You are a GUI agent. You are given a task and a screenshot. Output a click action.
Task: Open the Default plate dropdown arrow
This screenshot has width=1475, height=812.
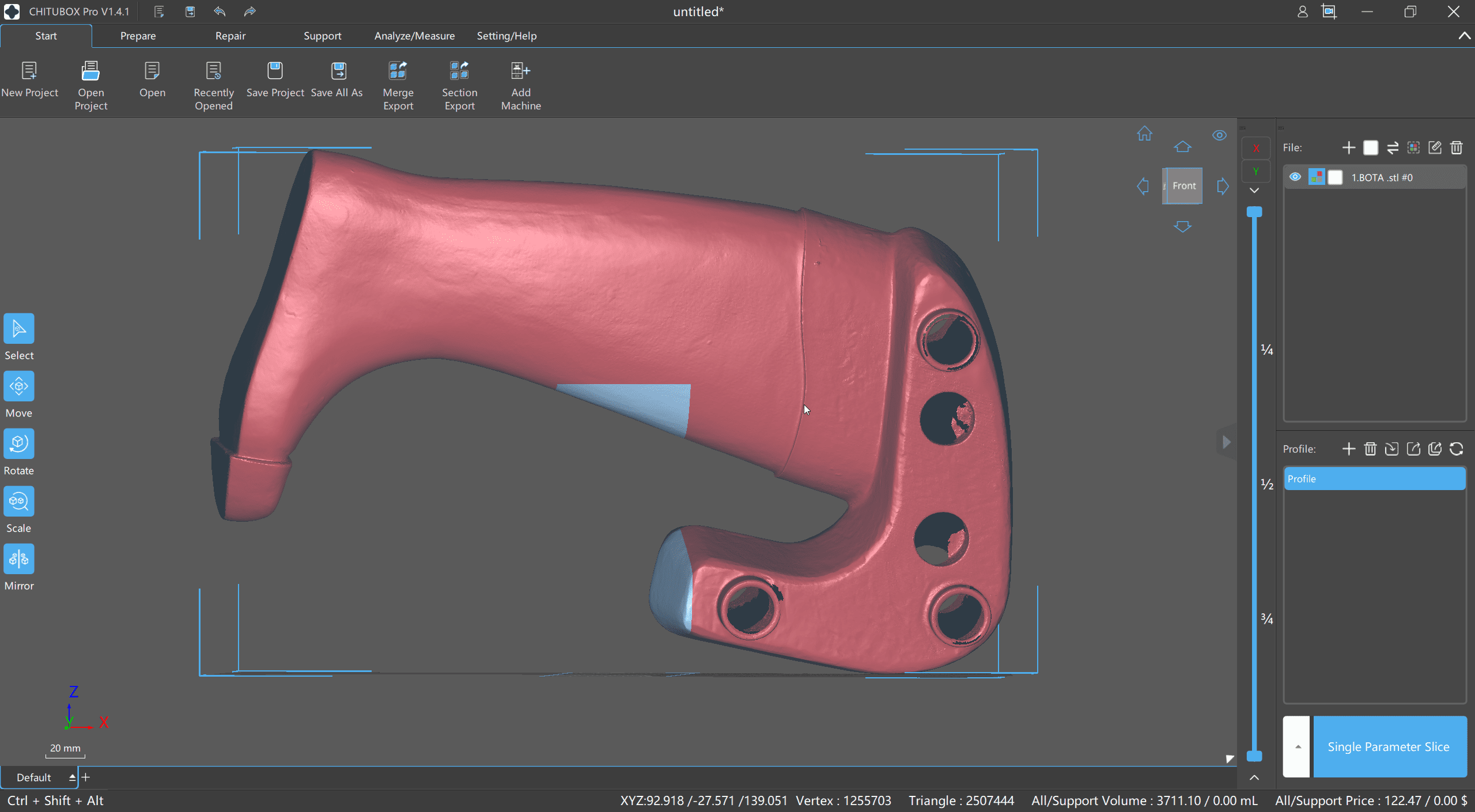click(x=72, y=777)
